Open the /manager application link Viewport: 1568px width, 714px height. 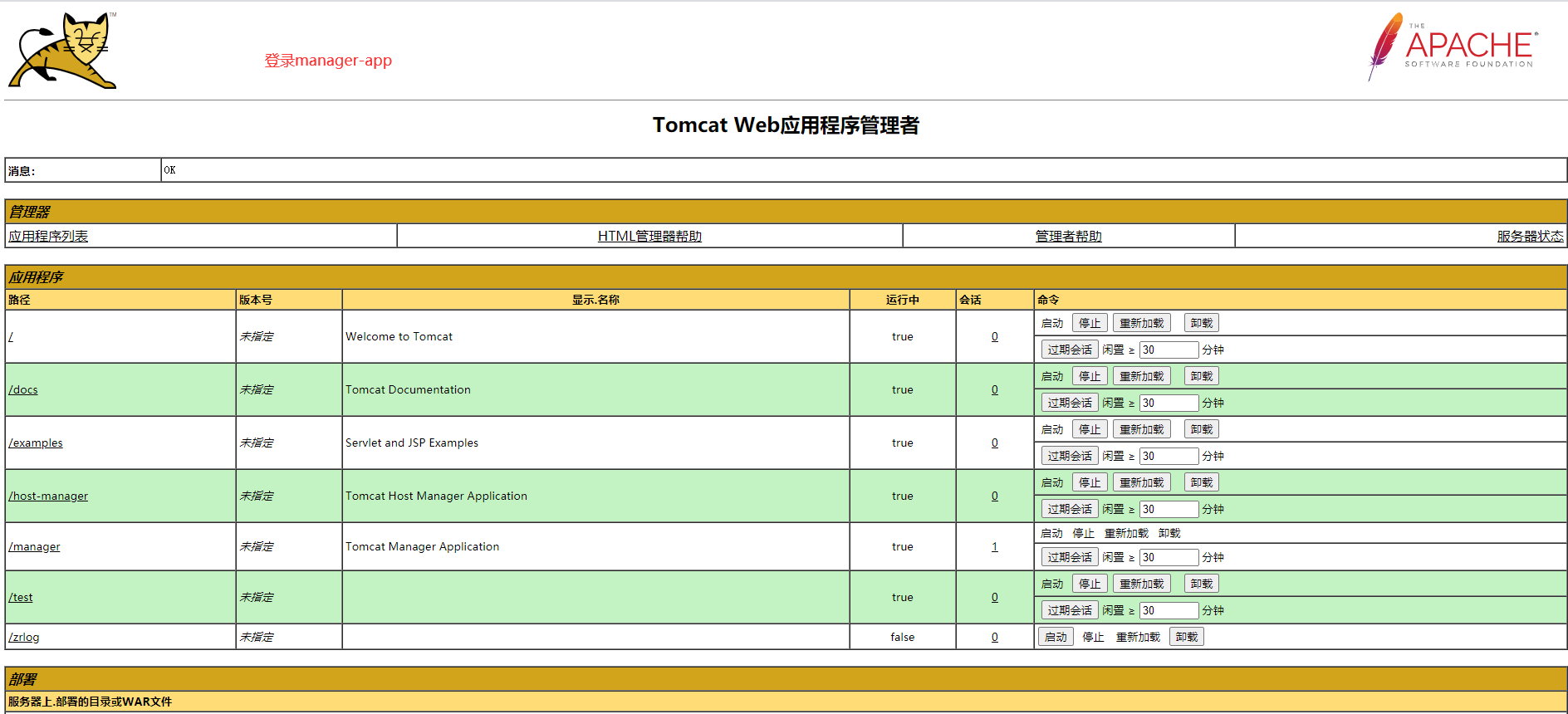[34, 546]
